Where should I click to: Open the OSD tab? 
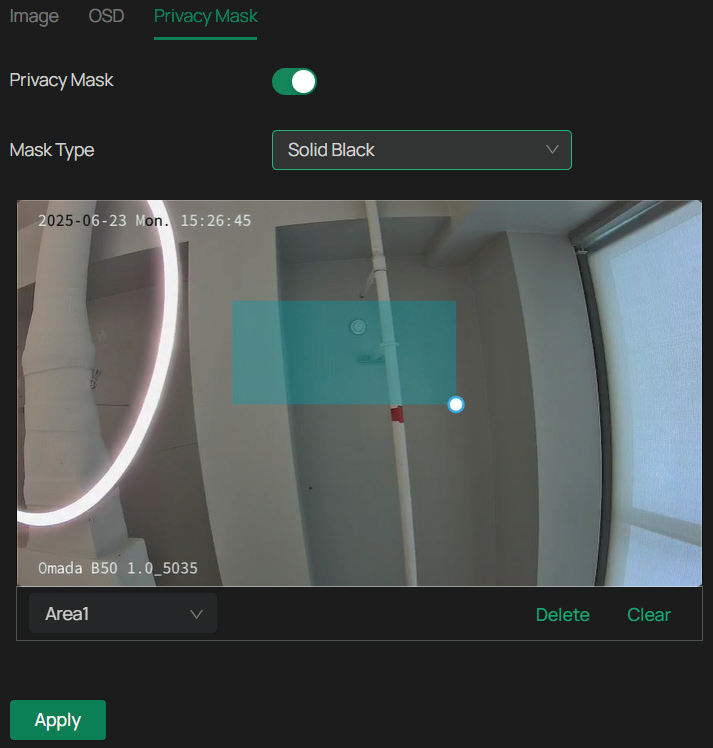point(106,16)
